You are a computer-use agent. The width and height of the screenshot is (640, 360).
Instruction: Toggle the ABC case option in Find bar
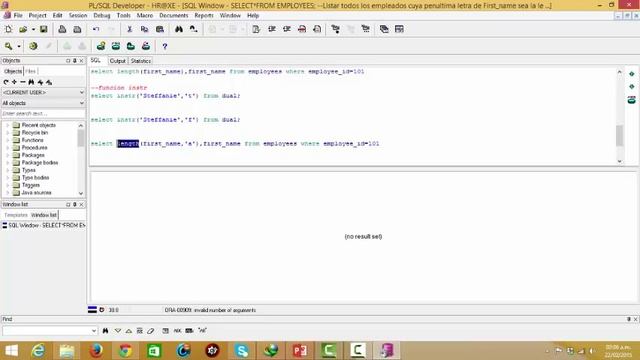(x=177, y=331)
